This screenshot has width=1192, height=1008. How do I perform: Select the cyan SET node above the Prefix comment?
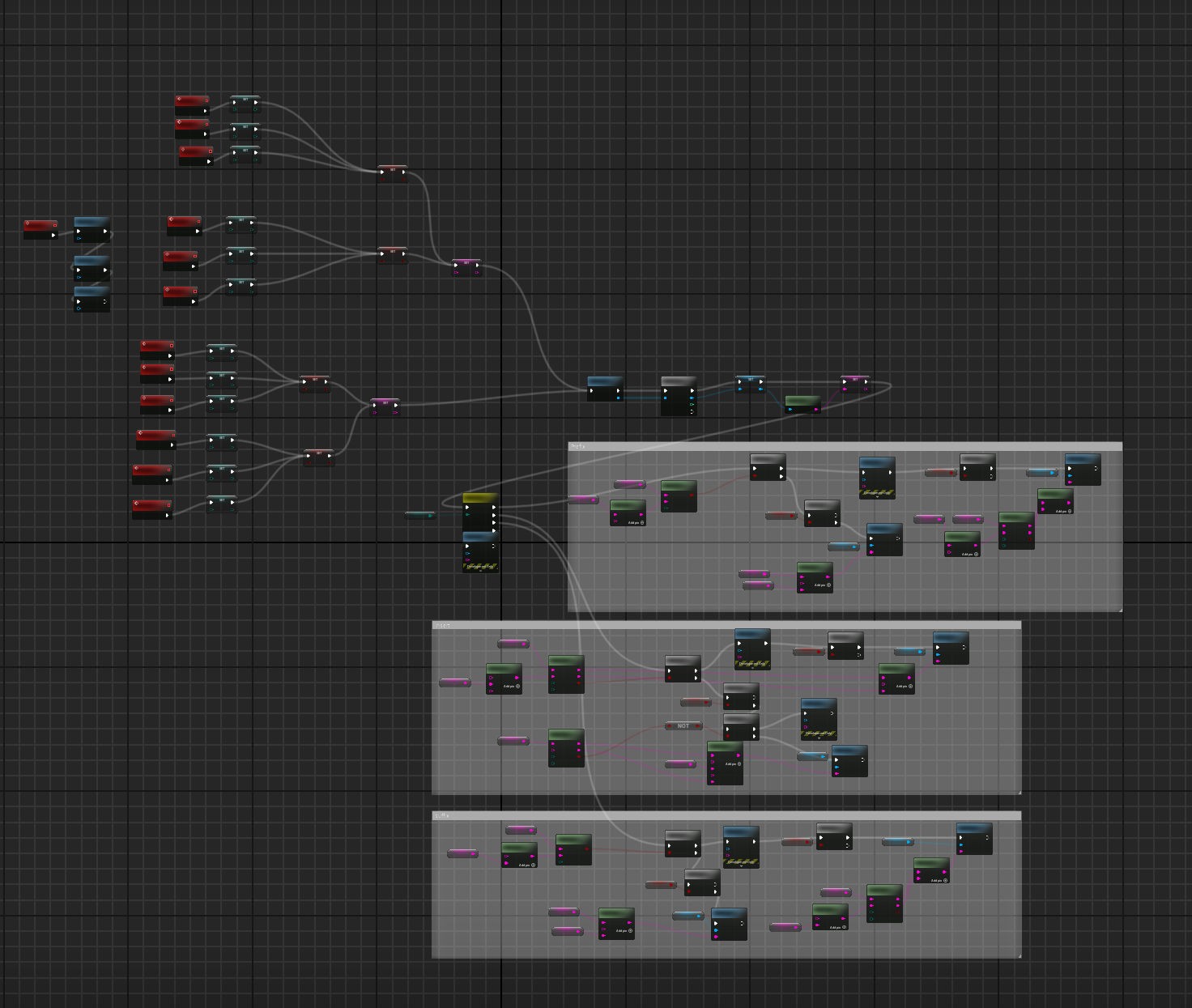click(750, 385)
